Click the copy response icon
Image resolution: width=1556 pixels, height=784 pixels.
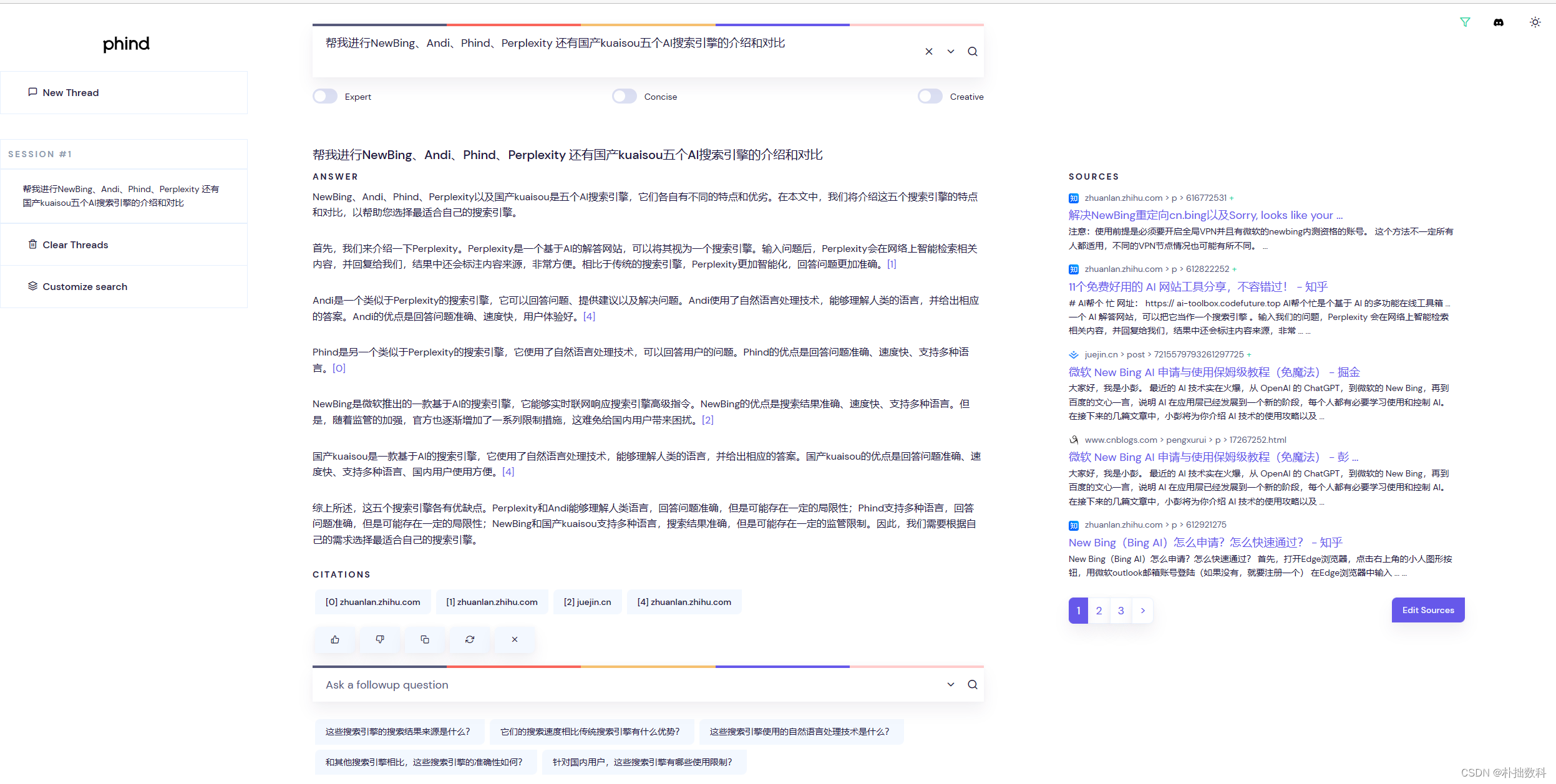click(426, 638)
